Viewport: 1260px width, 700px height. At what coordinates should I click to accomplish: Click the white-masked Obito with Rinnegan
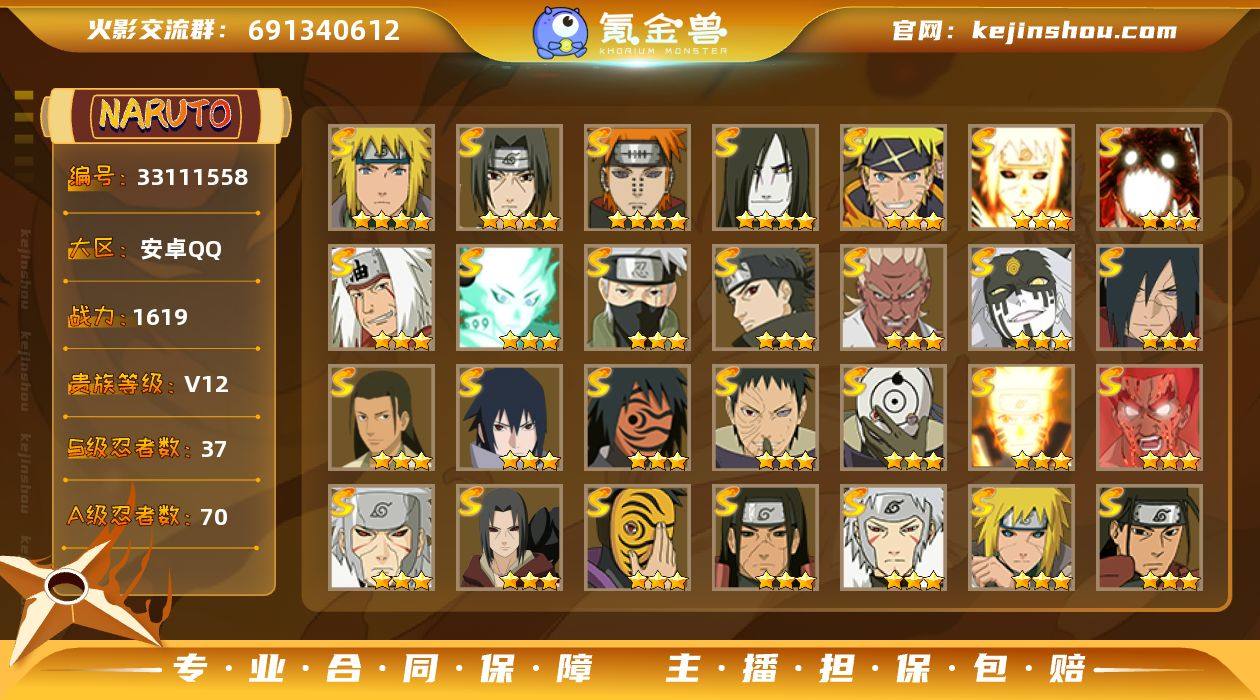(x=893, y=417)
